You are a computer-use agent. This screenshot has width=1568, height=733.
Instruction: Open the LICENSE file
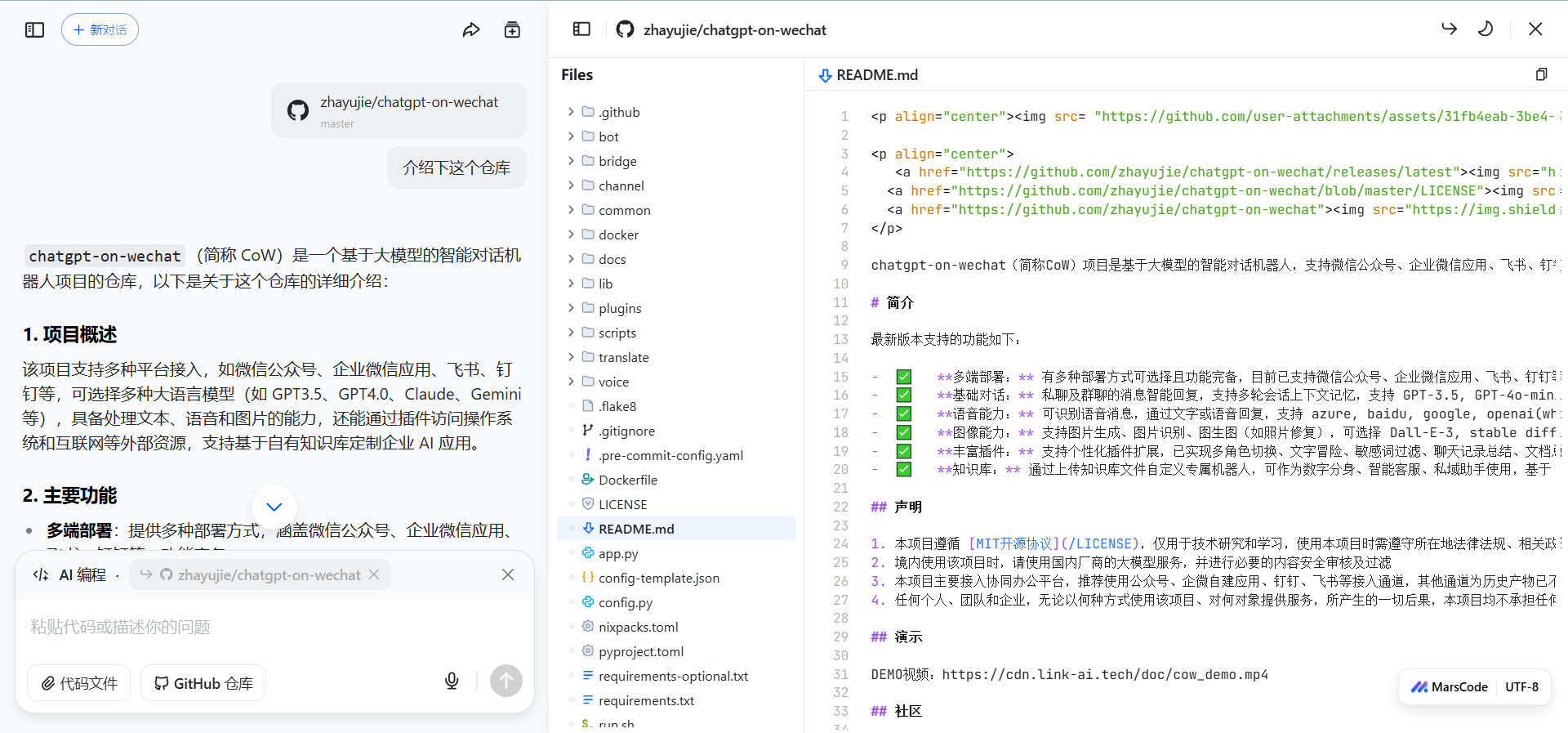tap(676, 504)
